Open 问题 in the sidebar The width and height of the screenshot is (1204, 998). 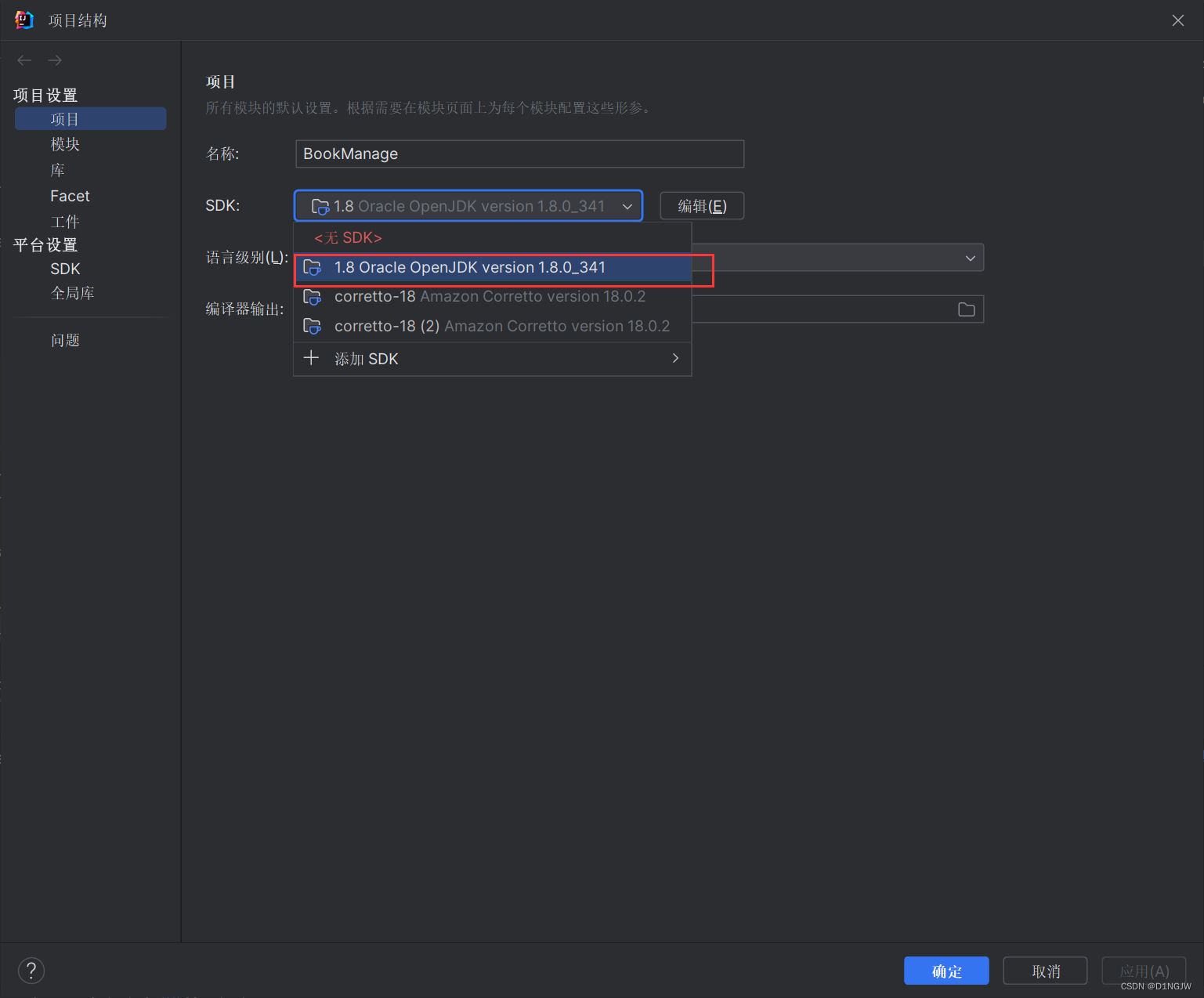tap(65, 340)
